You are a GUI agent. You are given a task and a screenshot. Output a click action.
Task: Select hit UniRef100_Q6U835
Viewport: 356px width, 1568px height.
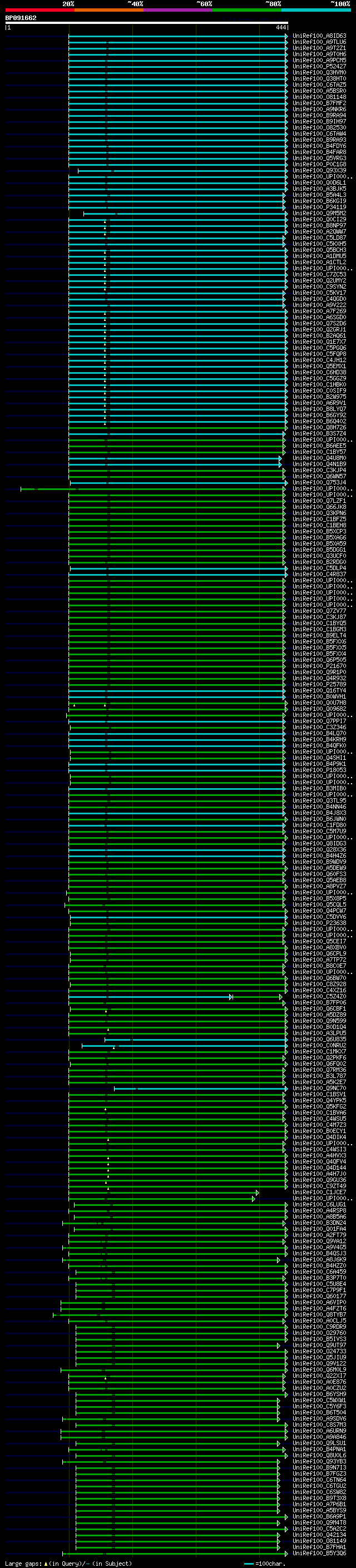(x=319, y=1039)
